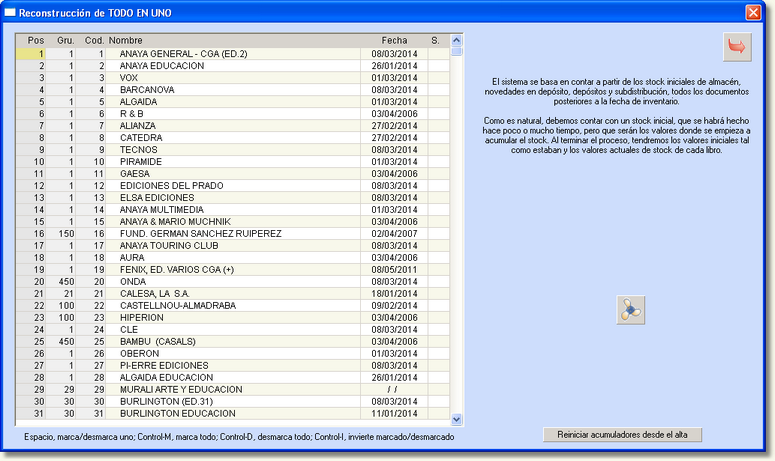This screenshot has height=461, width=775.
Task: Click Reiniciar acumuladores desde el alta button
Action: (x=622, y=435)
